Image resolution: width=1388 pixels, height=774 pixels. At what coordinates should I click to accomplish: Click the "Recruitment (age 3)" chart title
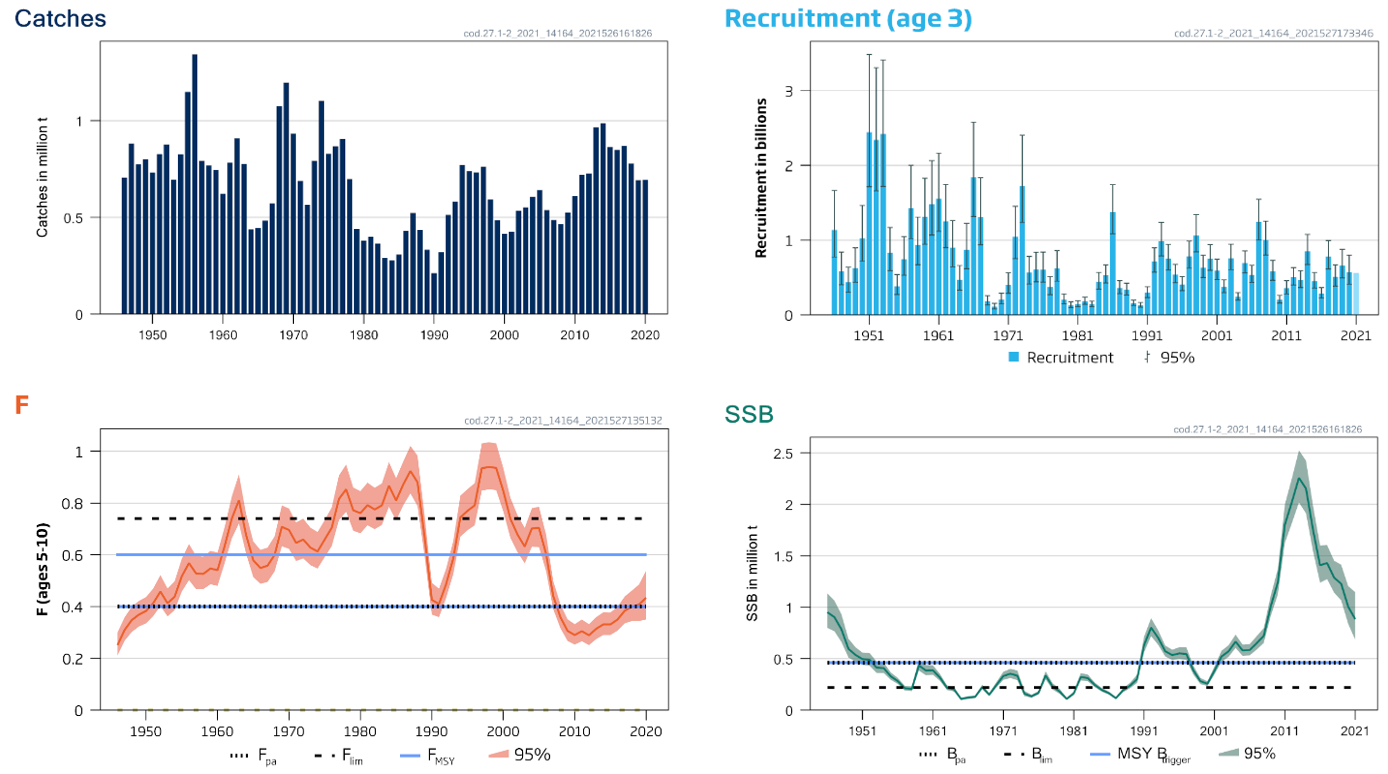click(x=848, y=18)
